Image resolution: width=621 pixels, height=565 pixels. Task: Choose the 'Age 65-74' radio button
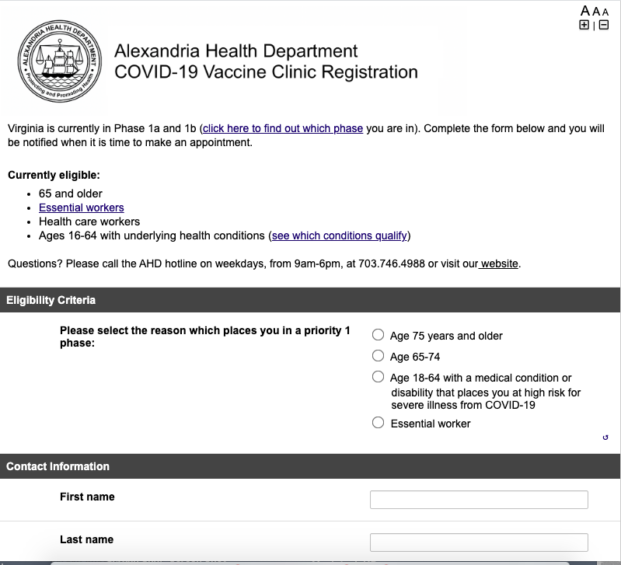[378, 356]
